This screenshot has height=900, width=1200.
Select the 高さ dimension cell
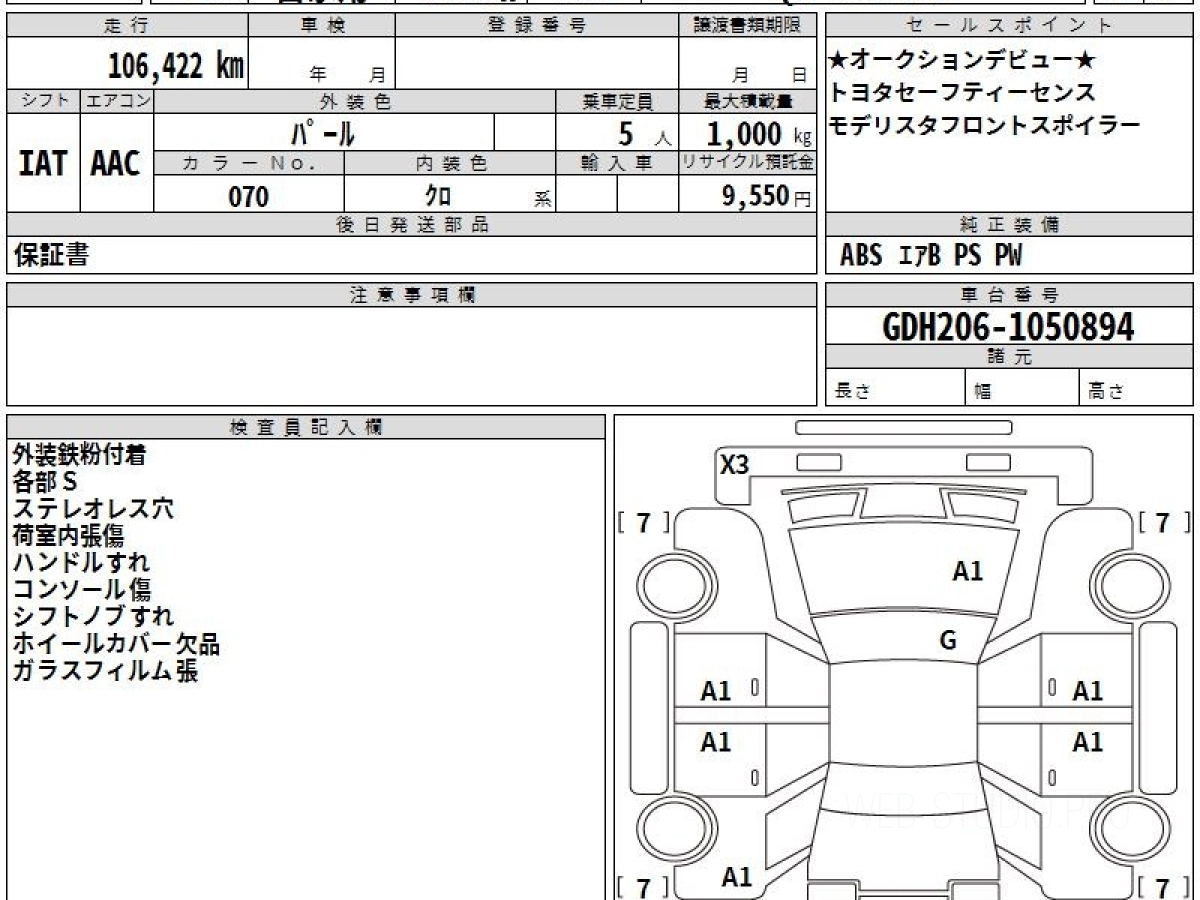pyautogui.click(x=1136, y=388)
